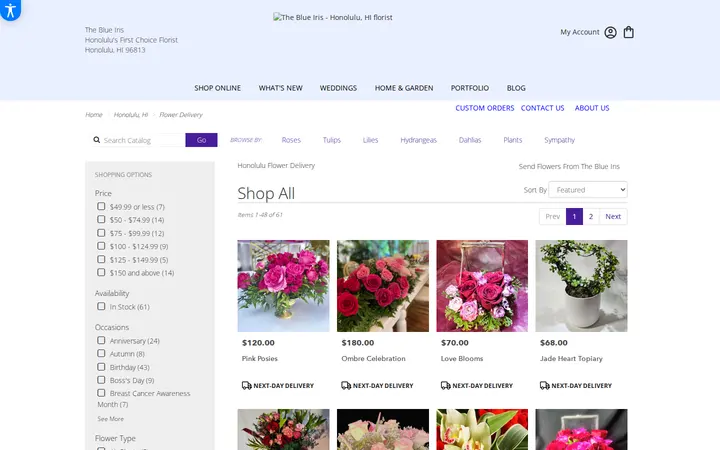This screenshot has width=720, height=450.
Task: Check the Anniversary occasion filter
Action: (x=101, y=340)
